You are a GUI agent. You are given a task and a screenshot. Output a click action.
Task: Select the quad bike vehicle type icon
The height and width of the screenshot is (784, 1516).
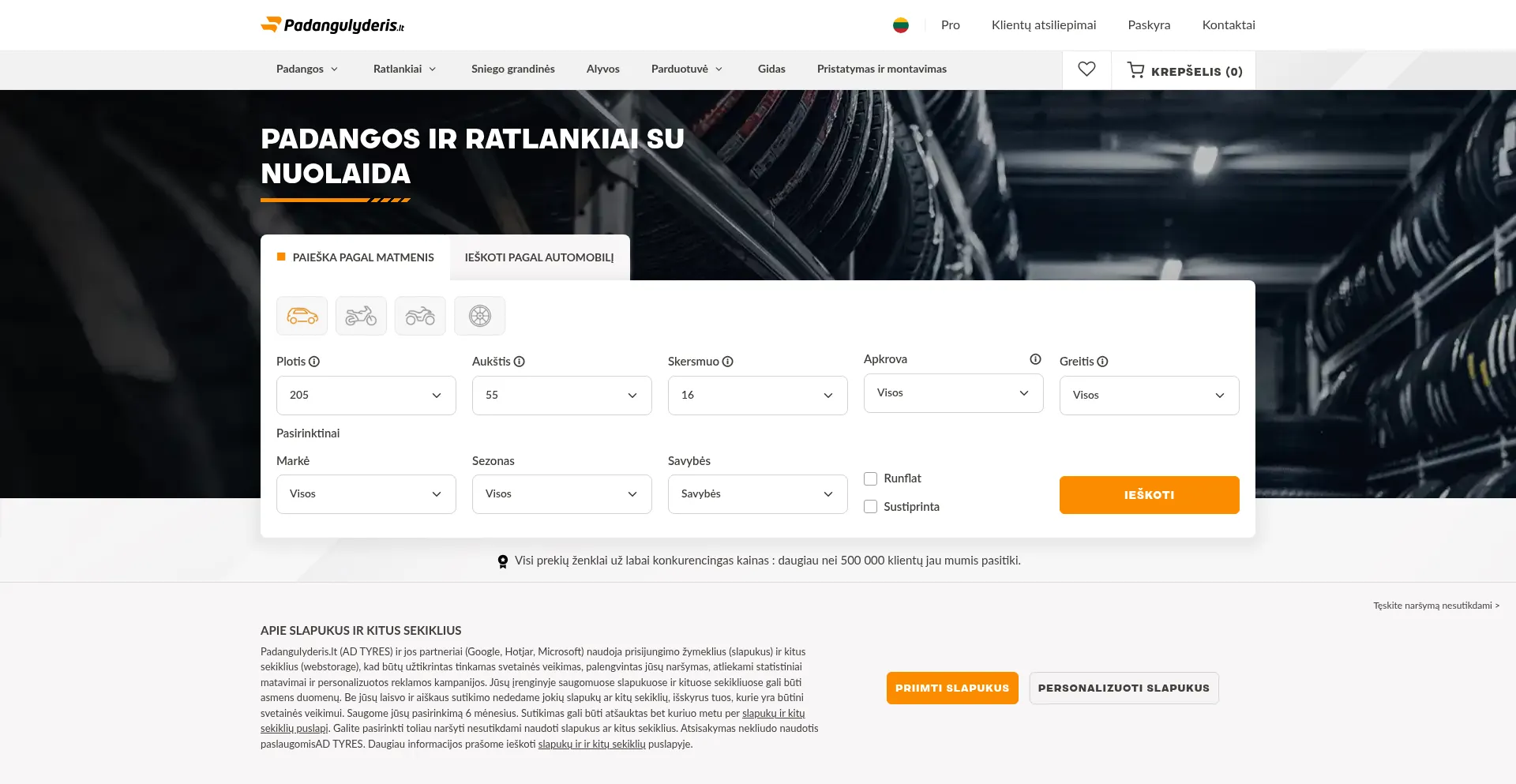(420, 316)
